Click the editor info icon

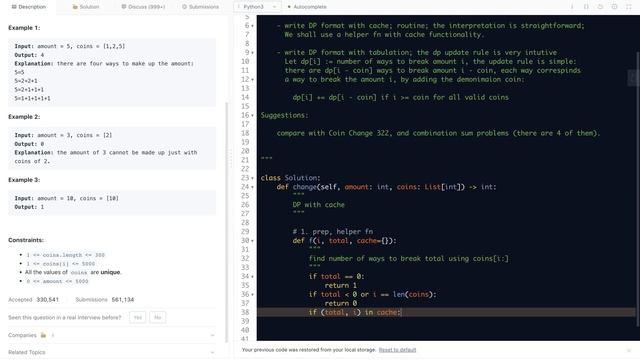tap(572, 7)
